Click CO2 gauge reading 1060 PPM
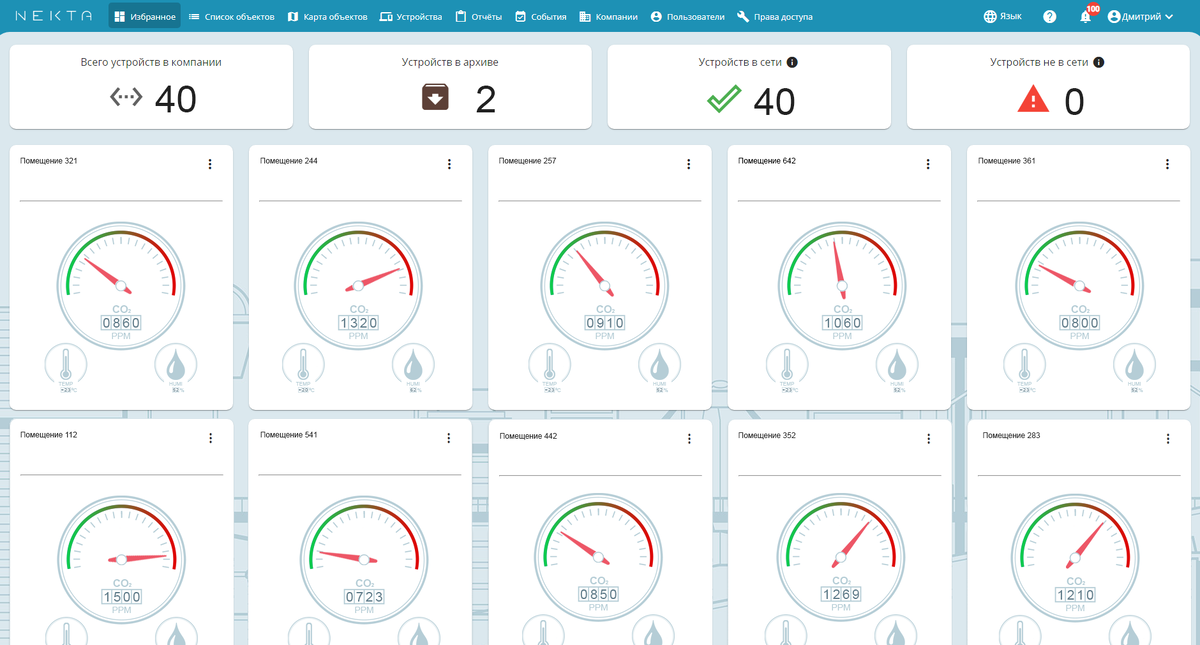1200x645 pixels. 842,285
